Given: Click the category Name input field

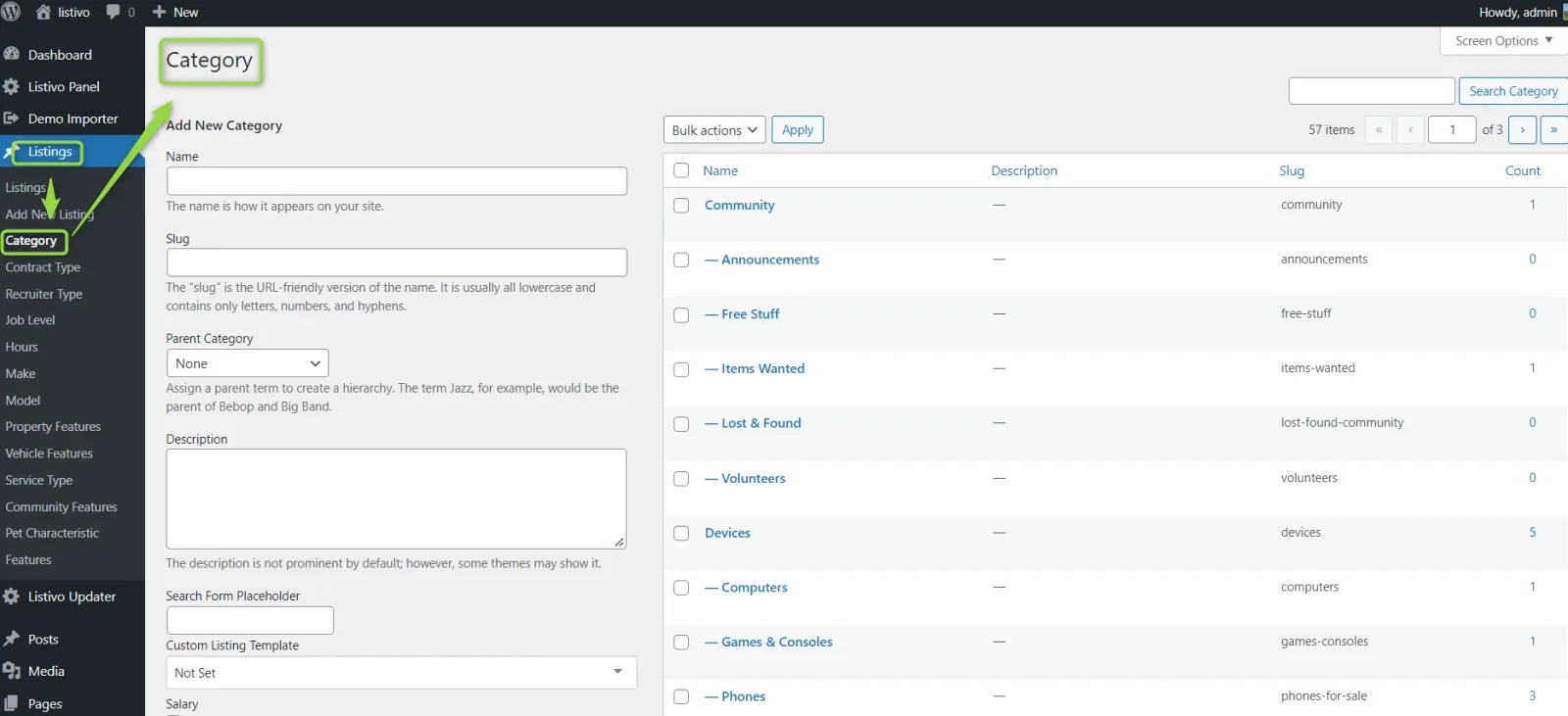Looking at the screenshot, I should tap(397, 181).
